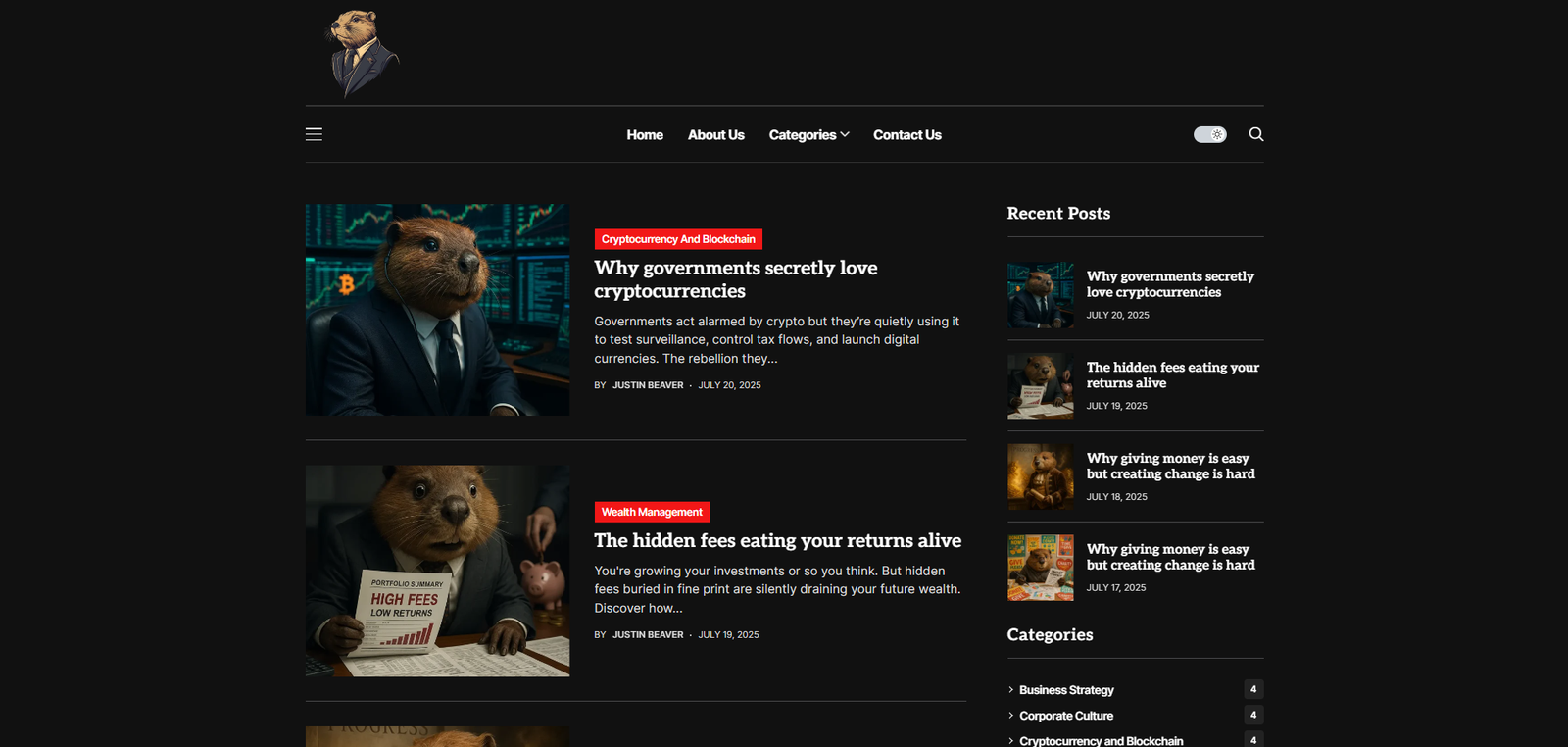Screen dimensions: 1568x747
Task: Select Corporate Culture category in sidebar
Action: (x=1065, y=716)
